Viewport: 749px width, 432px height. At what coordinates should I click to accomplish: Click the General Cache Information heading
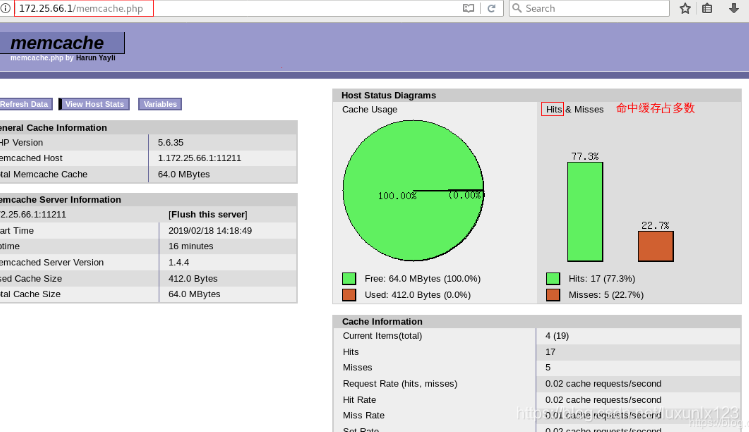pos(53,128)
